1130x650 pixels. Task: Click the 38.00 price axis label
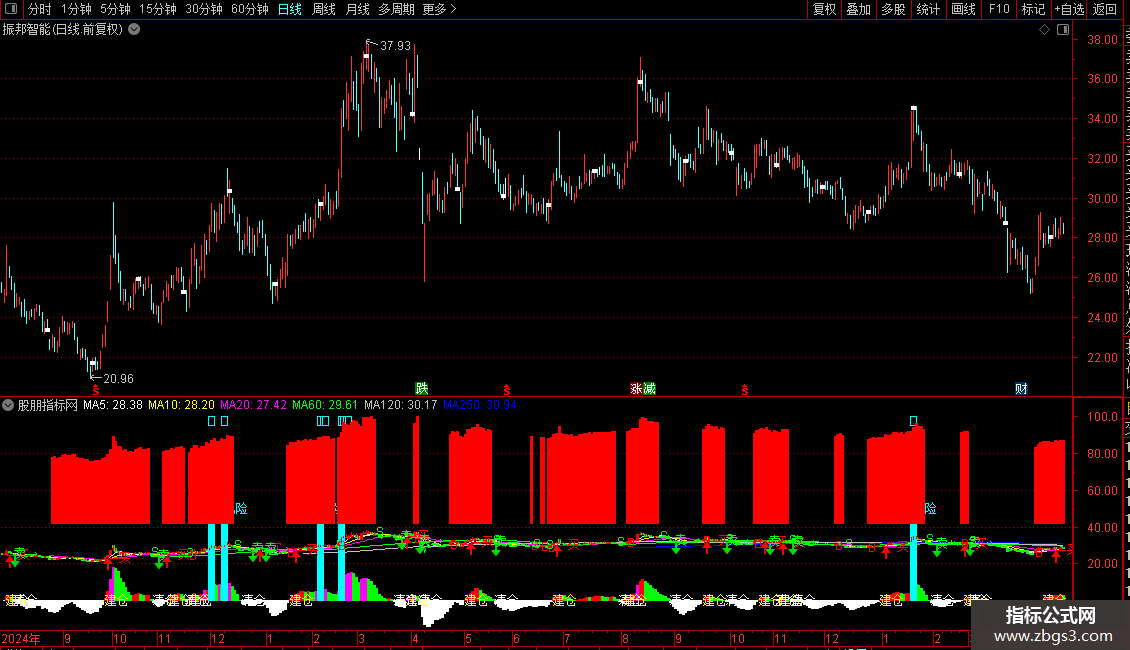1103,40
